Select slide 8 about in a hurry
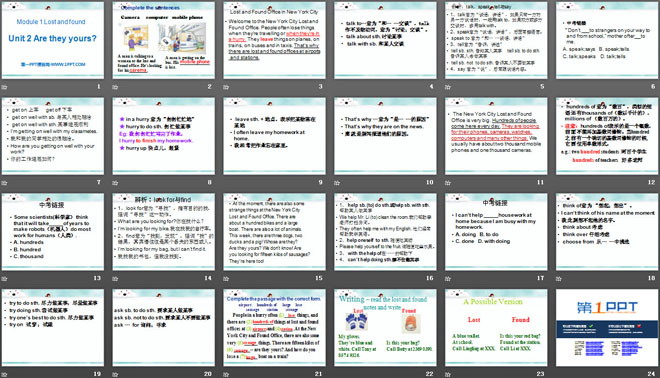Screen dimensions: 660x378 (163, 136)
